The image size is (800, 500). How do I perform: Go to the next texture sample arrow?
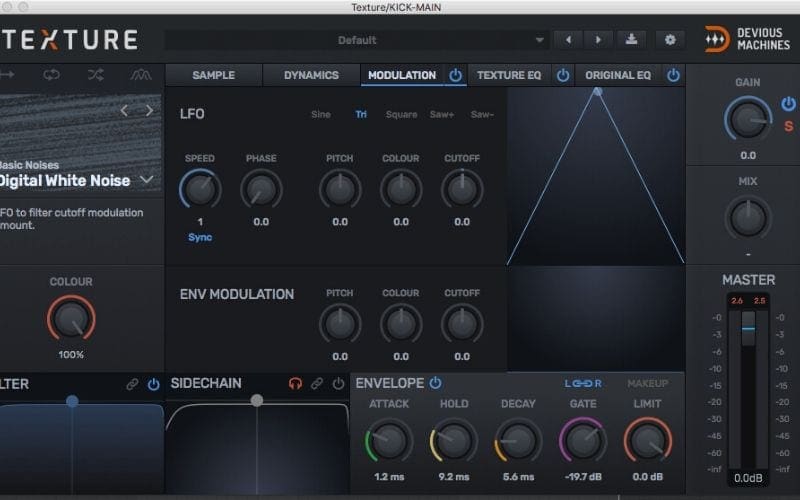tap(149, 110)
